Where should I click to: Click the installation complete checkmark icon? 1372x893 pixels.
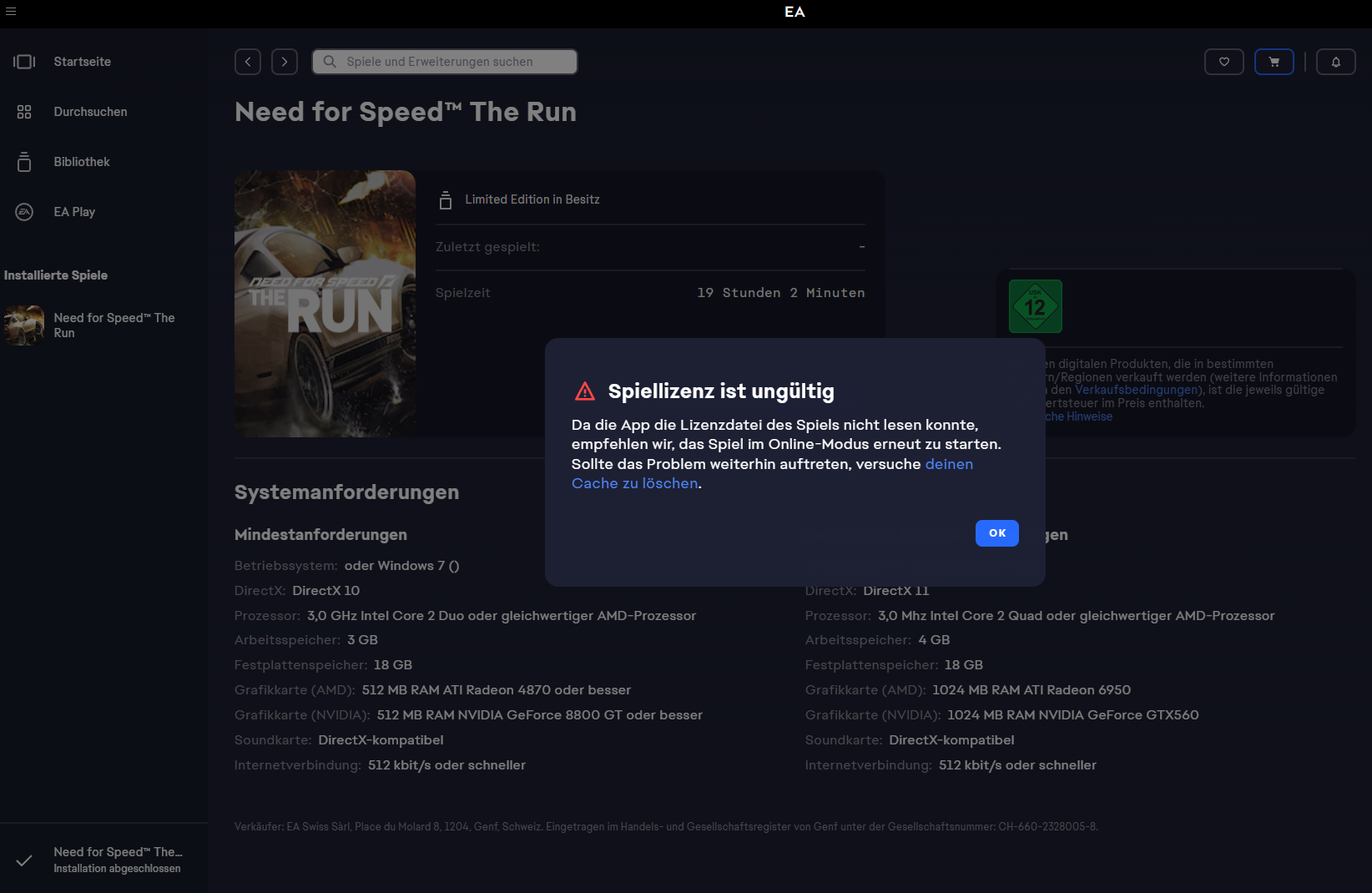[x=24, y=860]
